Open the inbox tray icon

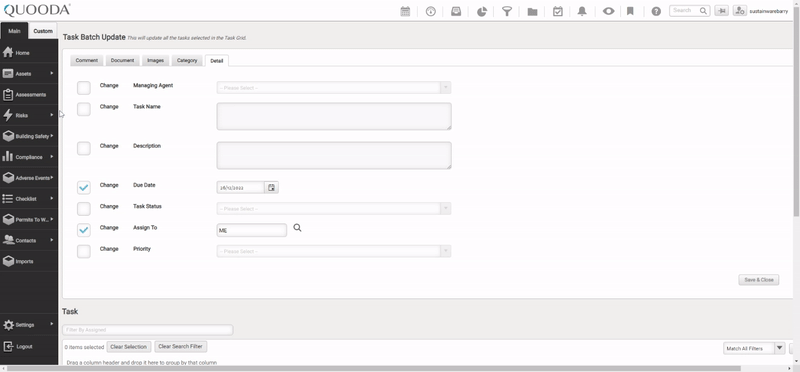tap(456, 11)
